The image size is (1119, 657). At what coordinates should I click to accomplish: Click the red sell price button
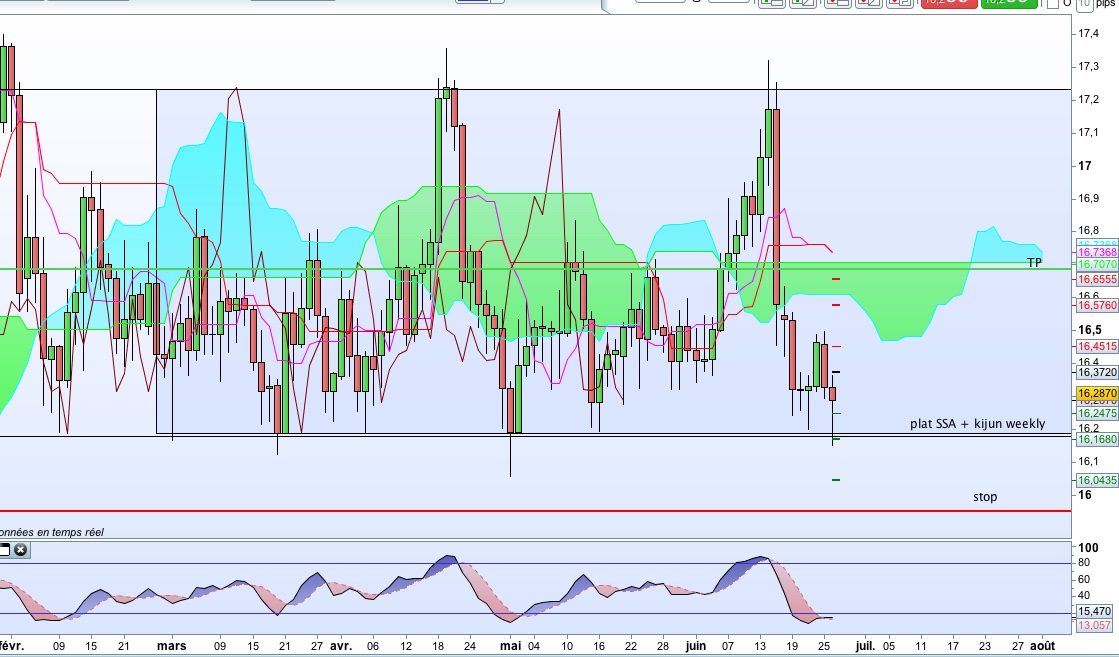(948, 3)
